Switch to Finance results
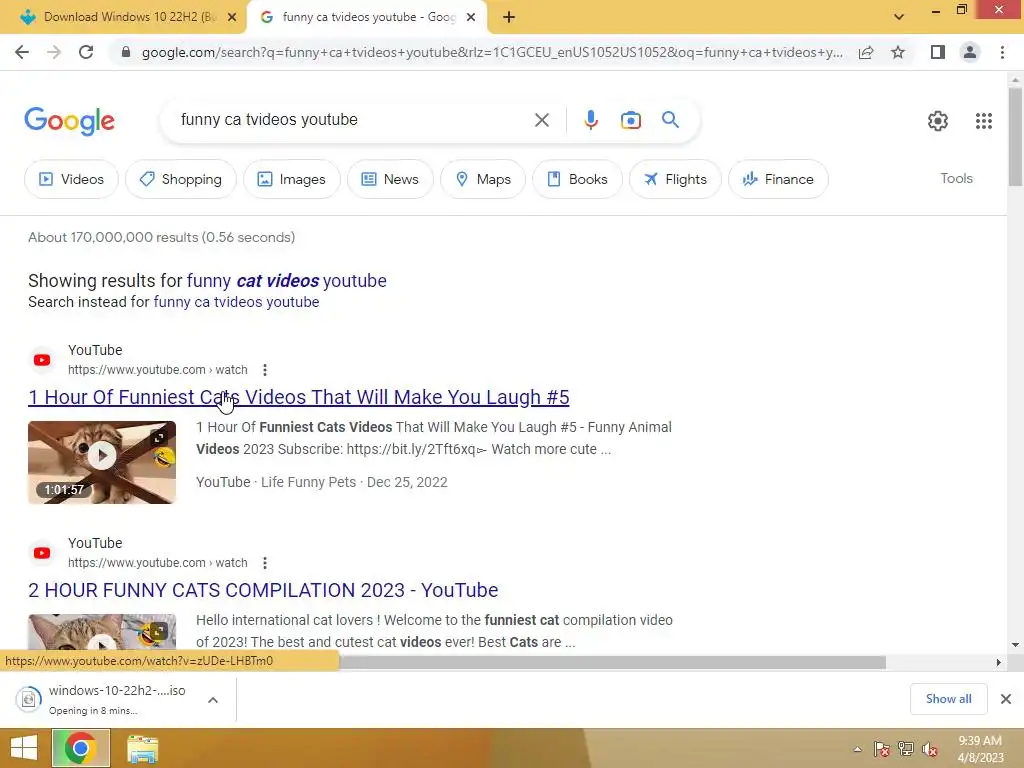The height and width of the screenshot is (768, 1024). (778, 179)
